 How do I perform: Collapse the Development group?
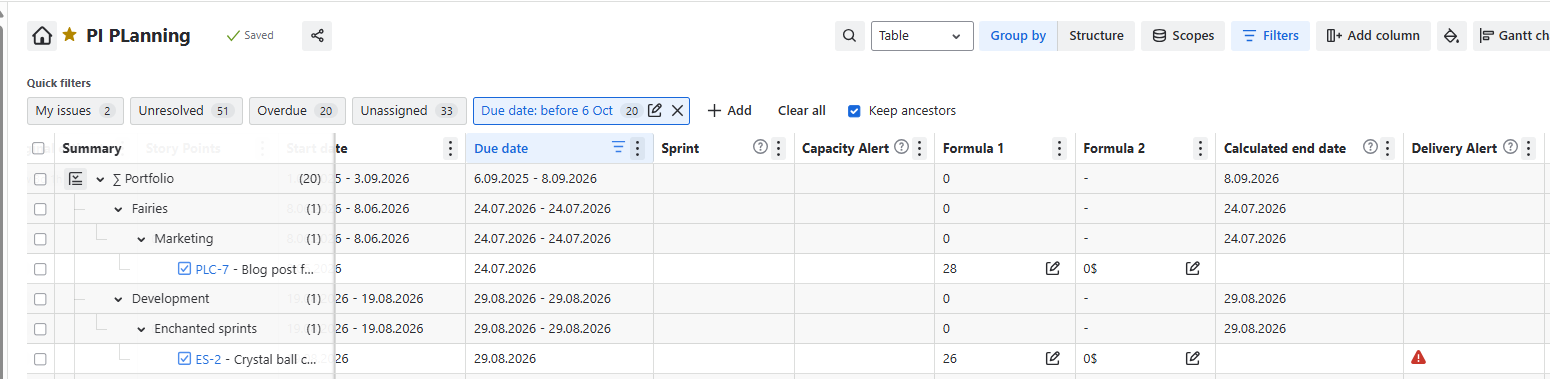click(x=119, y=298)
